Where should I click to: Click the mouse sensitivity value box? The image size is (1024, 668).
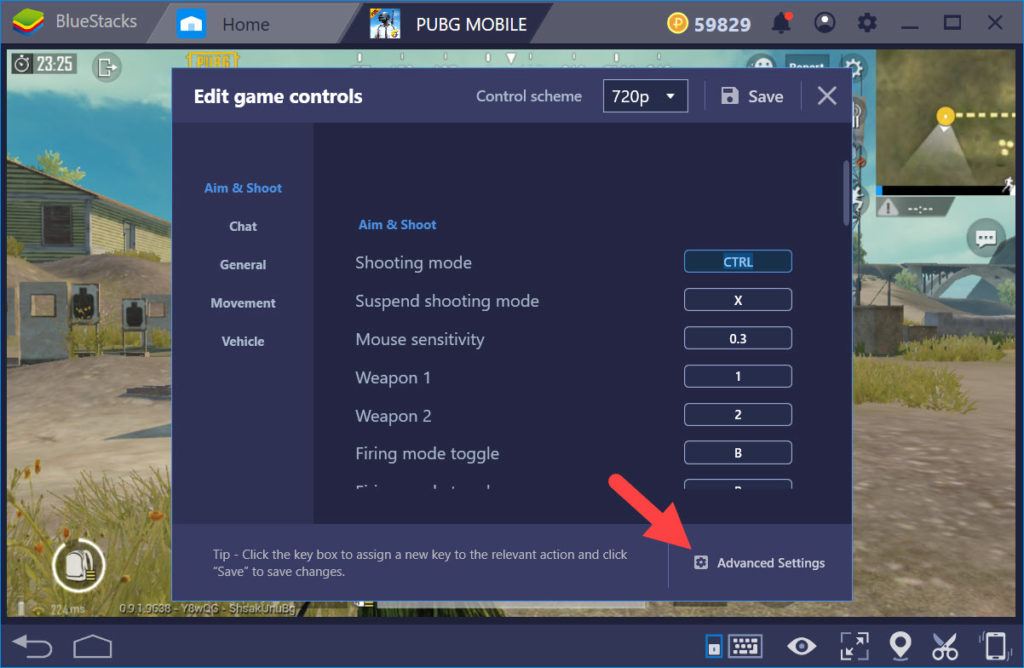(x=737, y=337)
